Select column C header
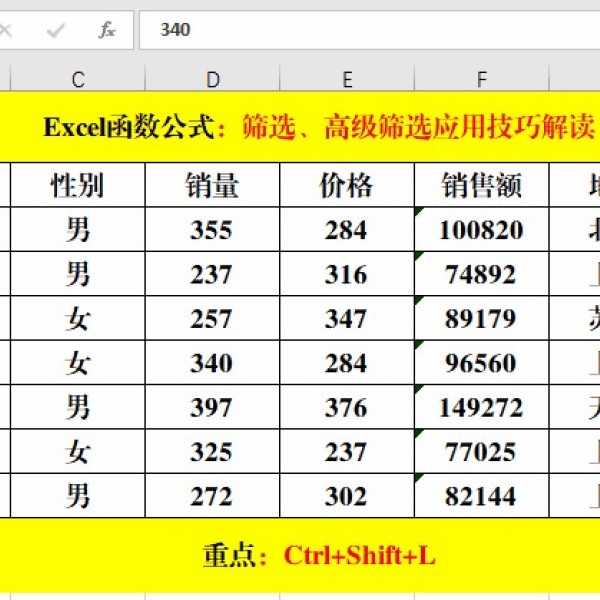 point(78,79)
